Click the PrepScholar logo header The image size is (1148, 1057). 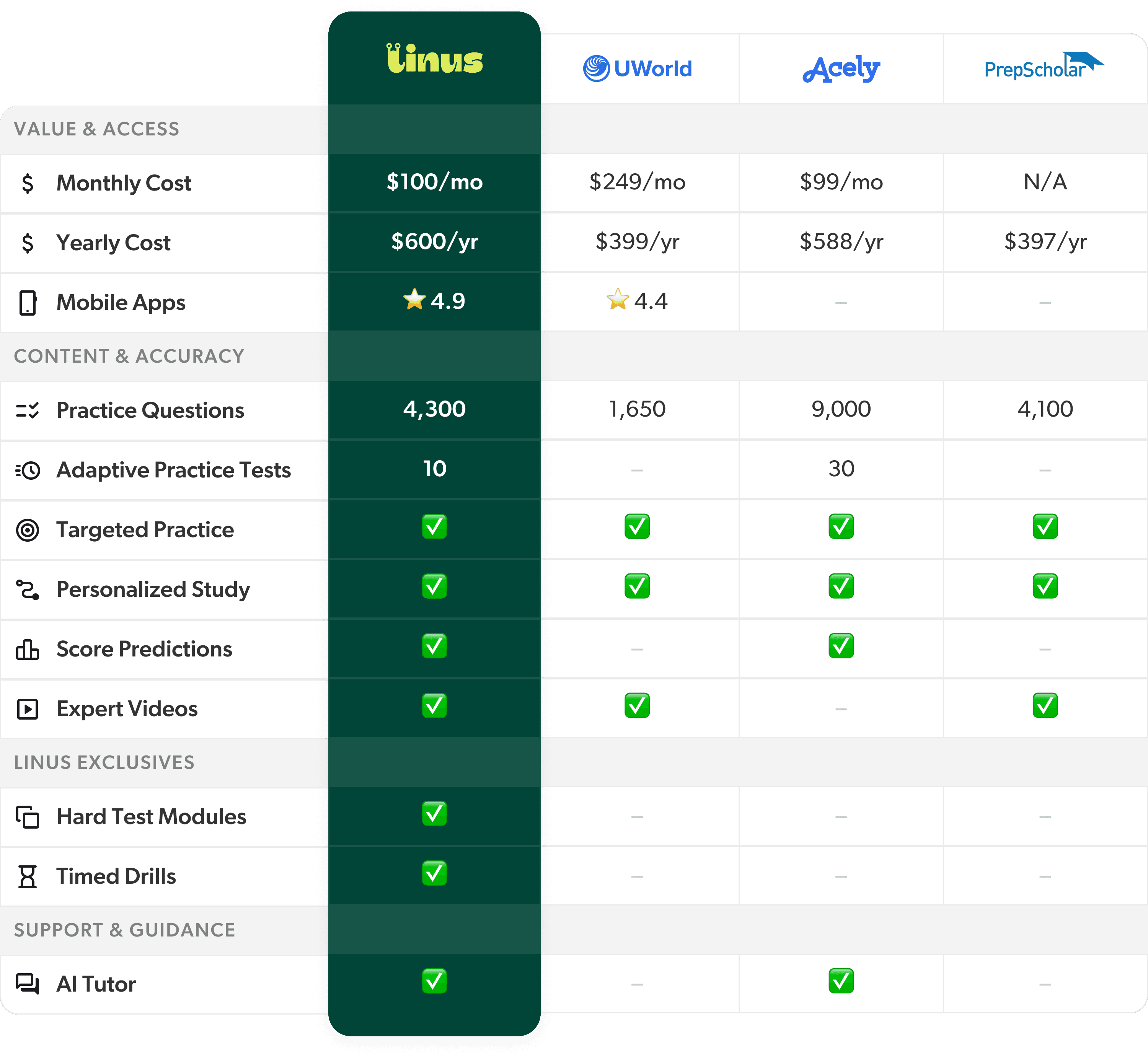[x=1043, y=67]
